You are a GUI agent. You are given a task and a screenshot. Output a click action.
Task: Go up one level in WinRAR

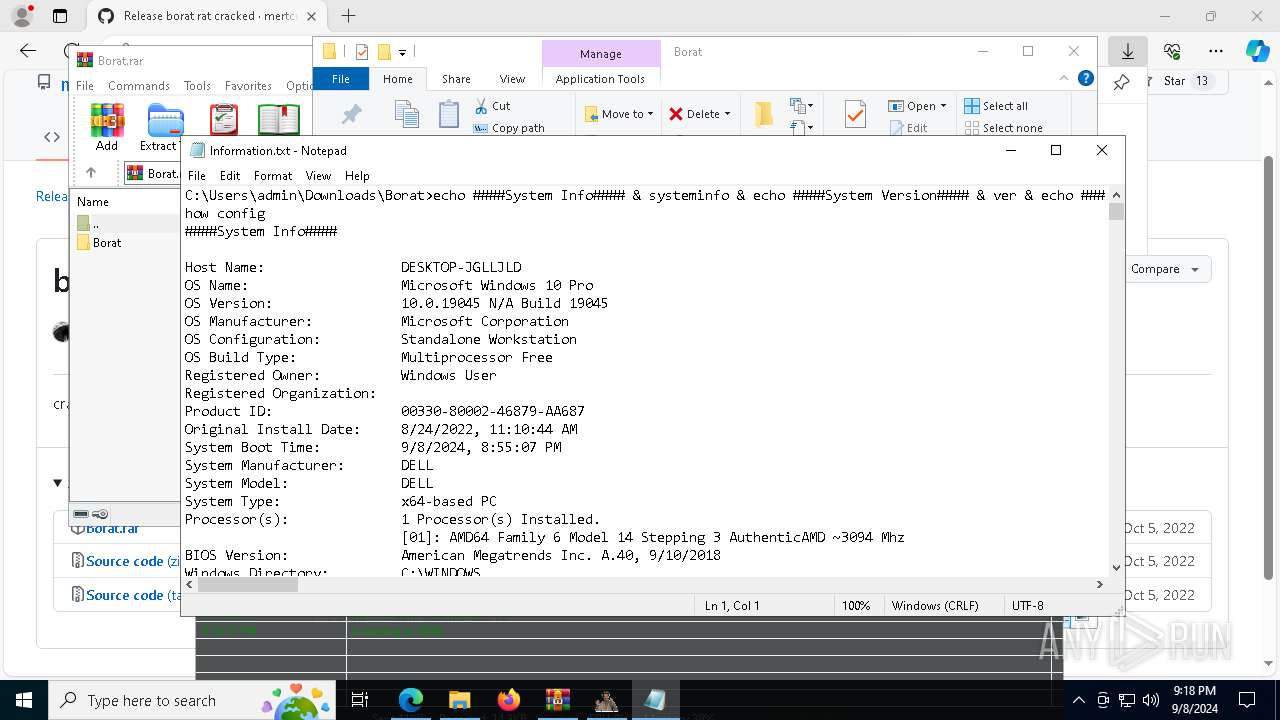click(91, 173)
